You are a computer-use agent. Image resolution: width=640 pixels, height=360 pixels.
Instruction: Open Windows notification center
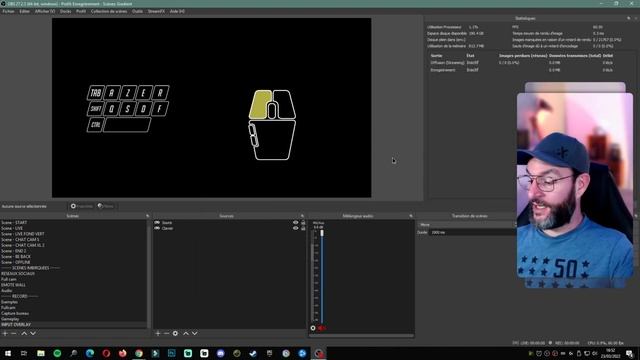click(630, 353)
